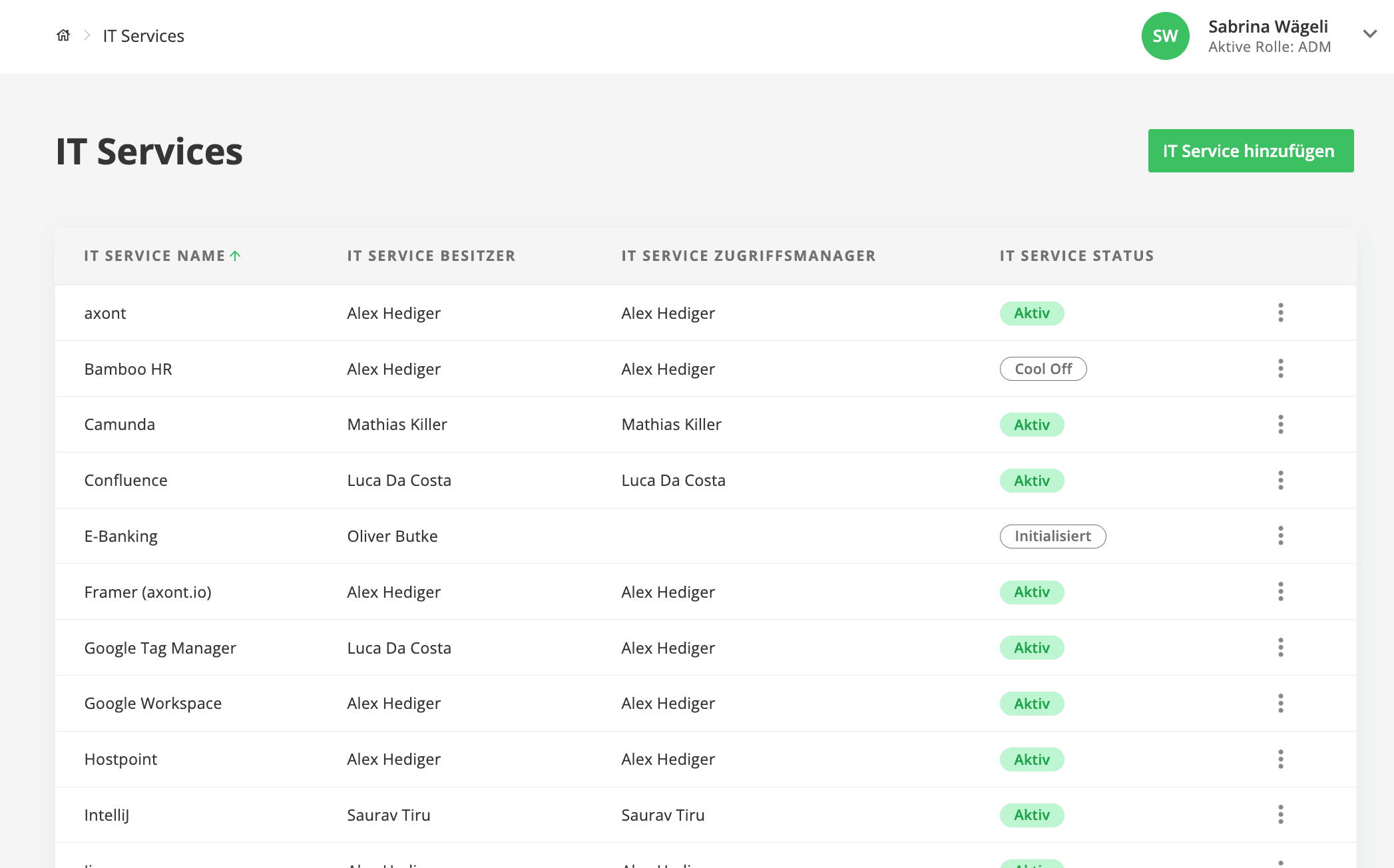Image resolution: width=1394 pixels, height=868 pixels.
Task: Open actions menu for Google Workspace row
Action: click(x=1280, y=704)
